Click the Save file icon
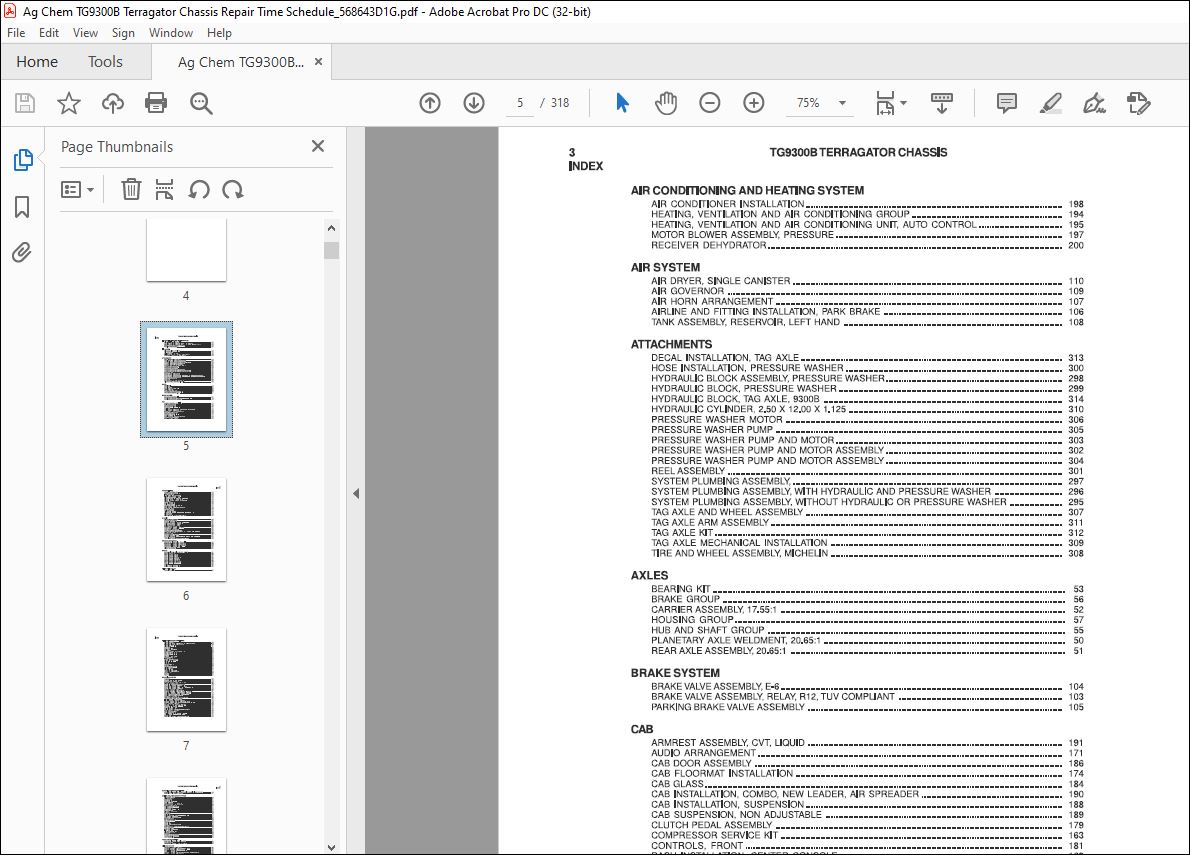The height and width of the screenshot is (855, 1190). click(x=25, y=103)
